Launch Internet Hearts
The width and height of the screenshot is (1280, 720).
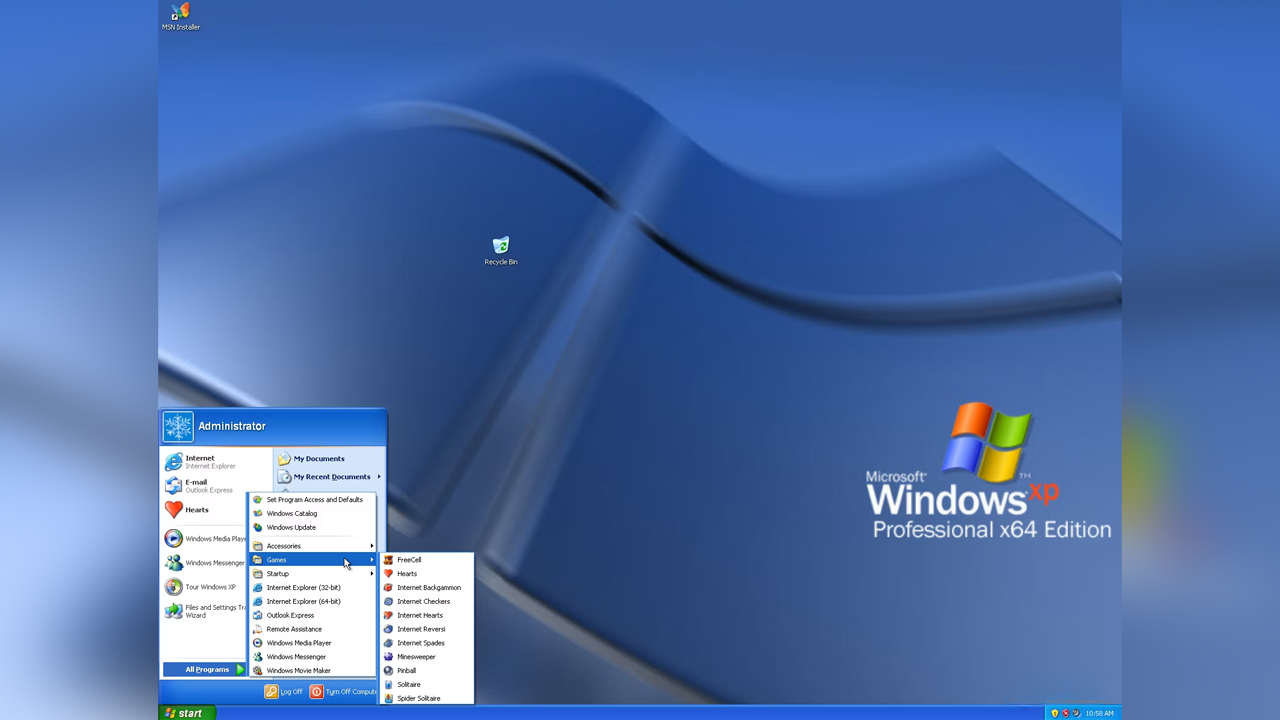click(x=420, y=615)
